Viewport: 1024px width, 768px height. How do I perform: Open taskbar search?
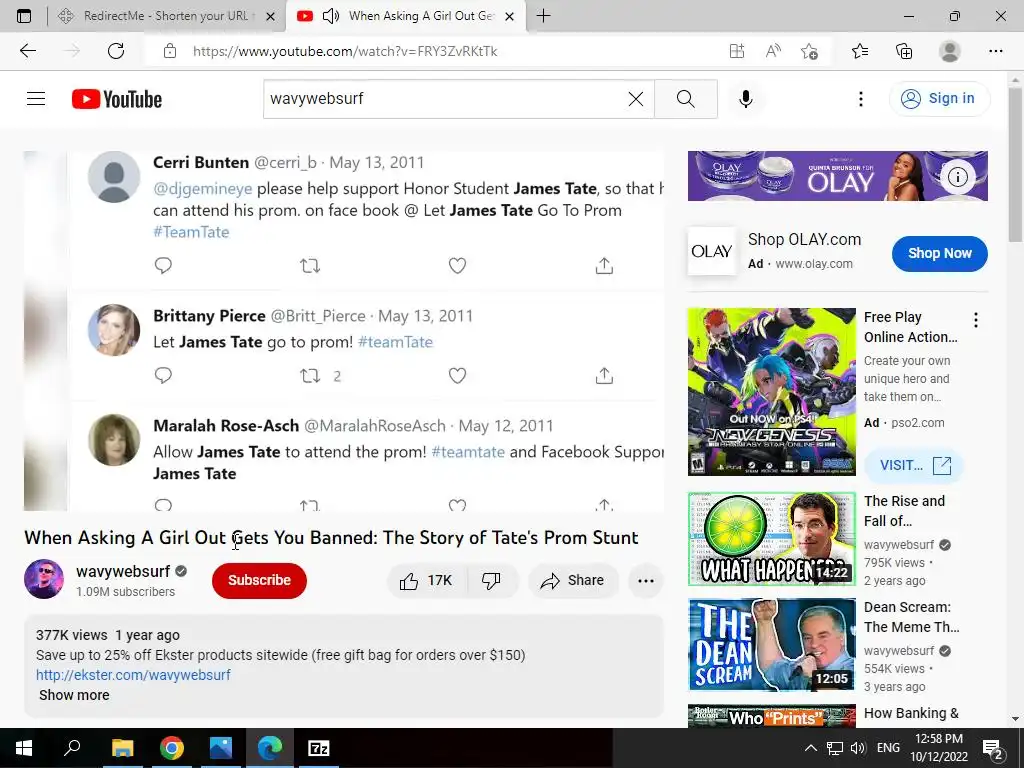72,748
